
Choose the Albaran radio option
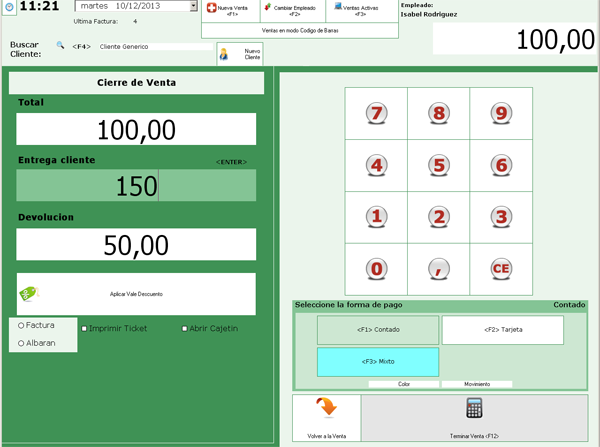pyautogui.click(x=21, y=343)
